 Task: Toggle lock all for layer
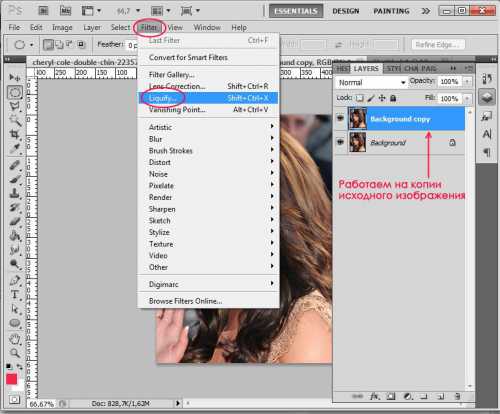tap(393, 98)
